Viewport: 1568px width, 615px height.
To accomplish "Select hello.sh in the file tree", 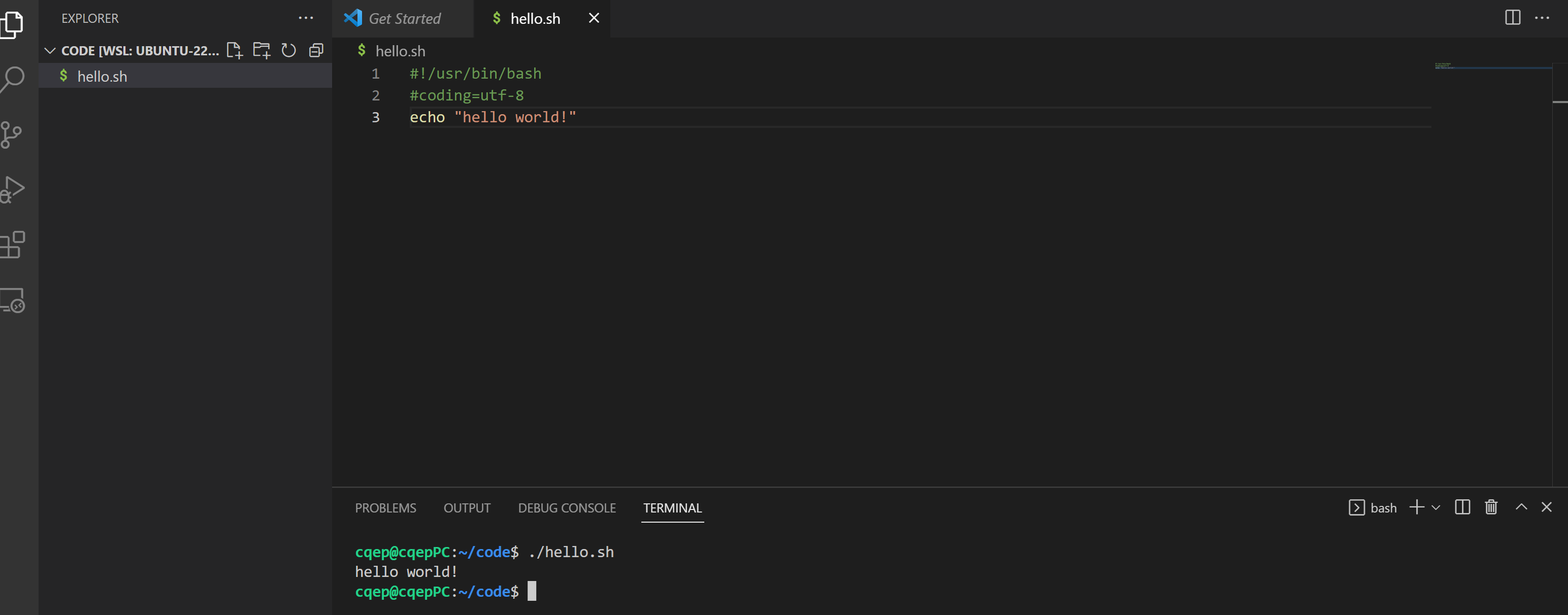I will tap(102, 77).
